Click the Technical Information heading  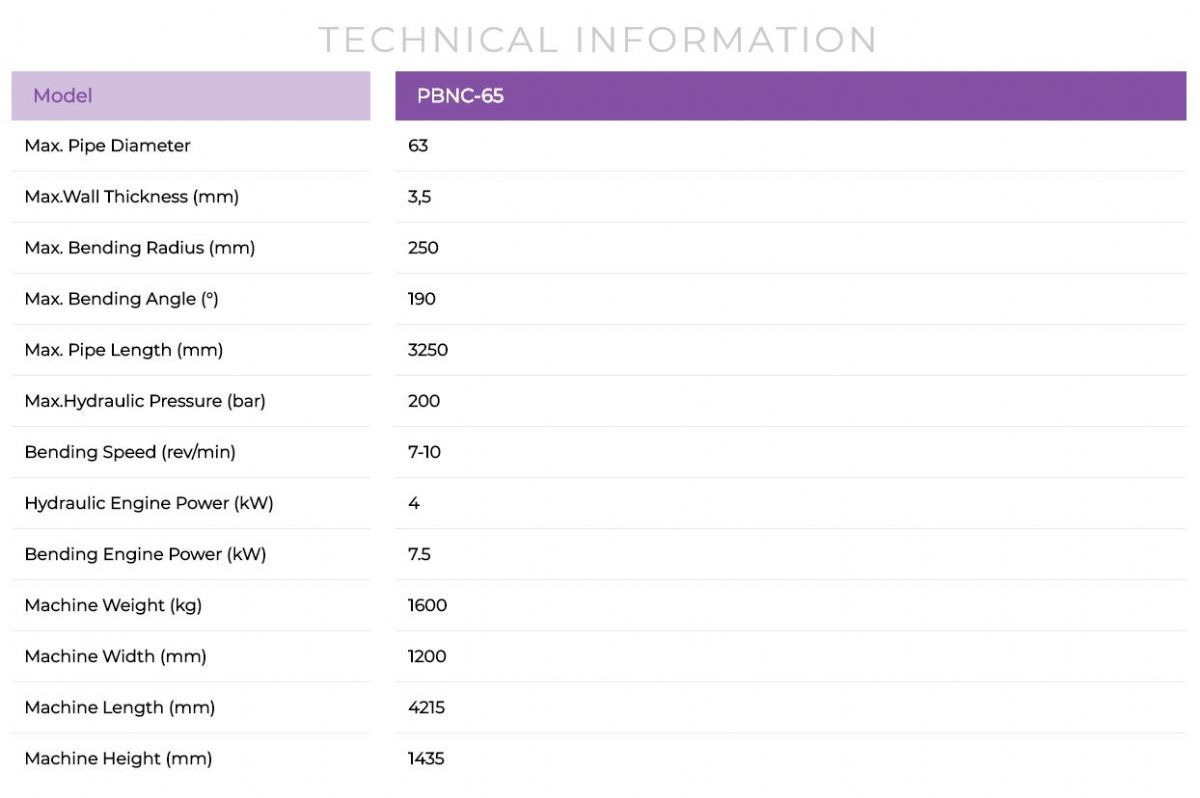pos(598,40)
